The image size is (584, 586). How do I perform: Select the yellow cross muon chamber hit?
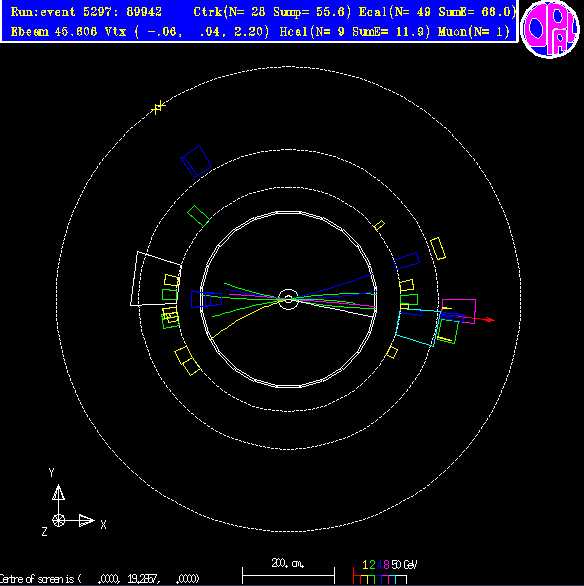point(158,107)
